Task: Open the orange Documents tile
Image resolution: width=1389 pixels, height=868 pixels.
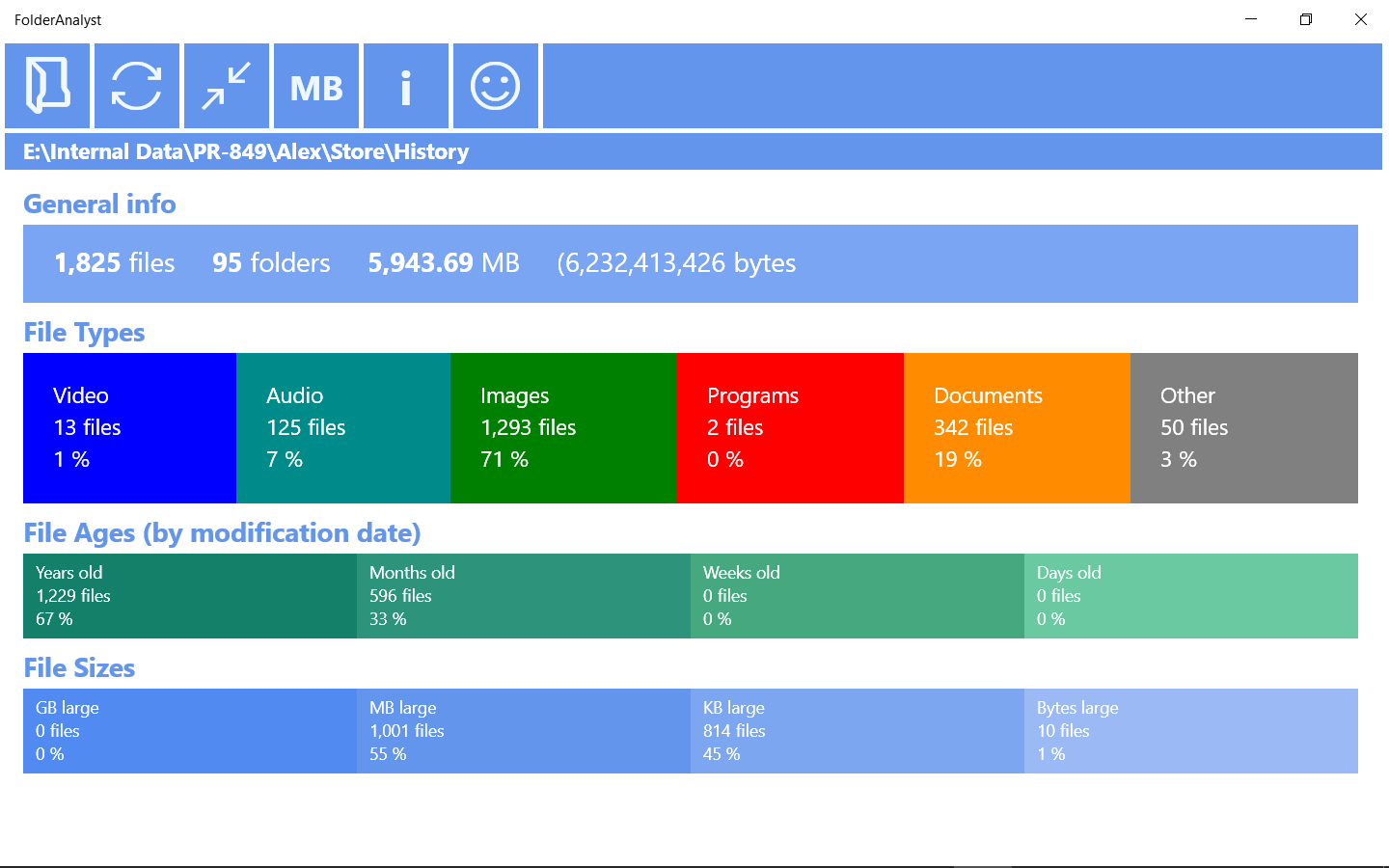Action: pos(1017,428)
